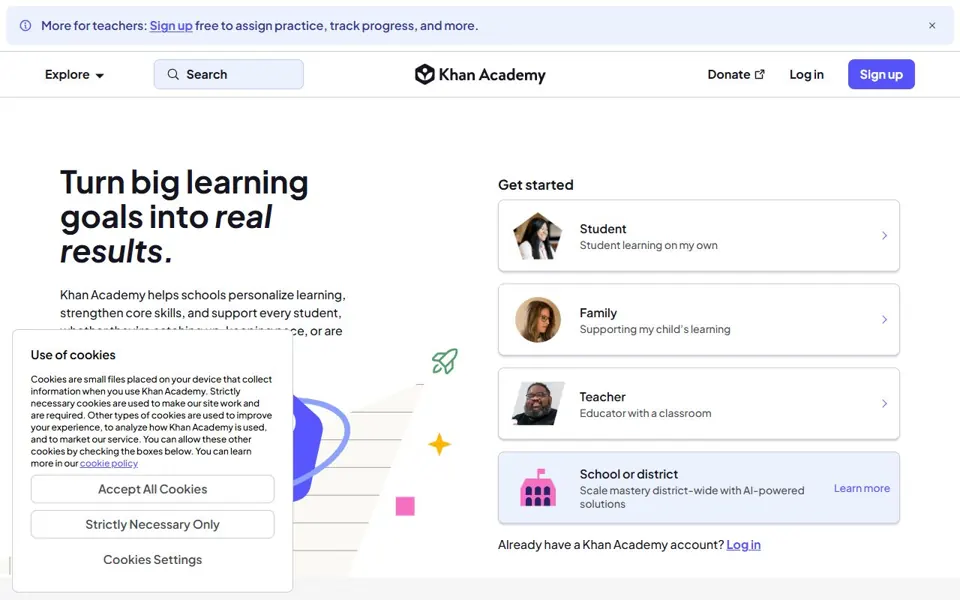Image resolution: width=960 pixels, height=600 pixels.
Task: Click the chevron on the Student card
Action: click(x=884, y=236)
